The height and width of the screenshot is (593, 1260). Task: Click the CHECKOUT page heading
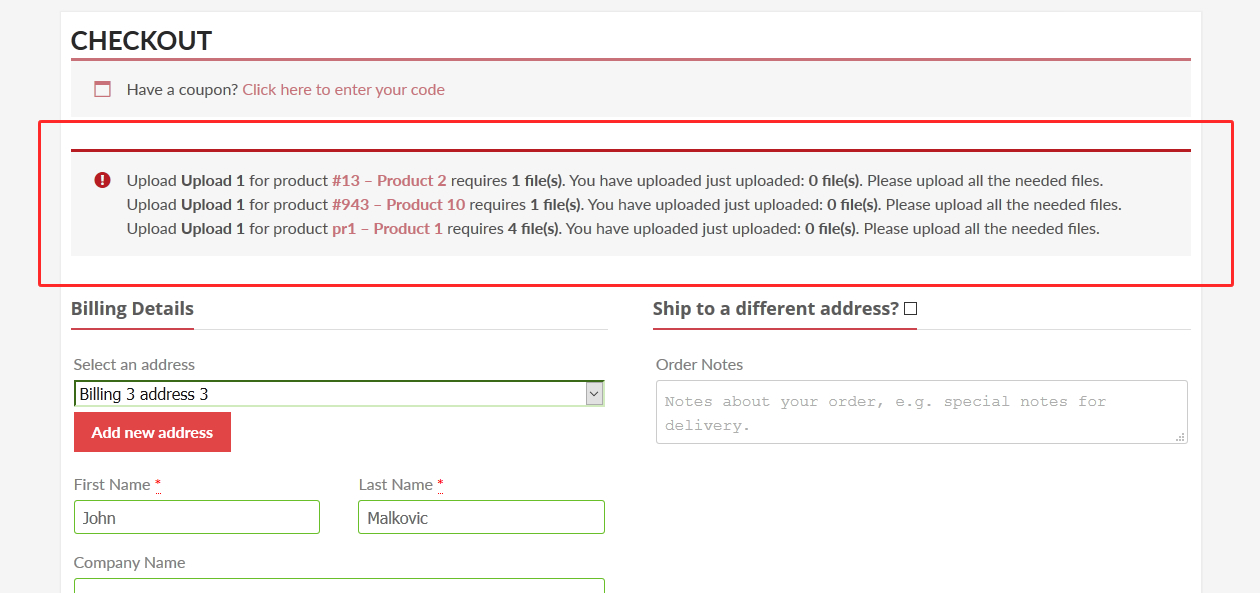tap(141, 41)
